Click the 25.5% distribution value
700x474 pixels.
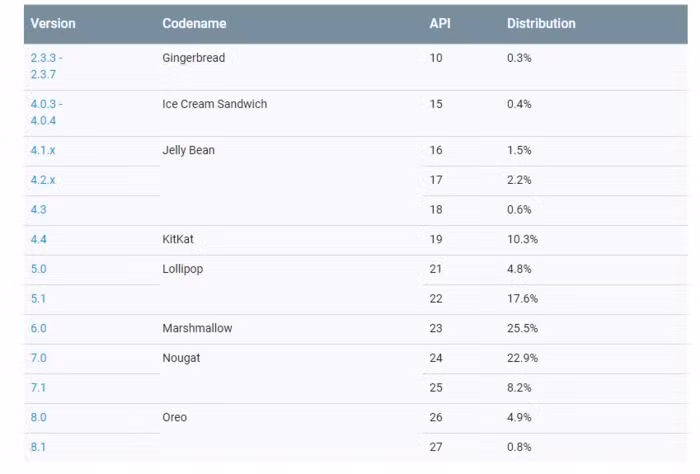point(522,328)
